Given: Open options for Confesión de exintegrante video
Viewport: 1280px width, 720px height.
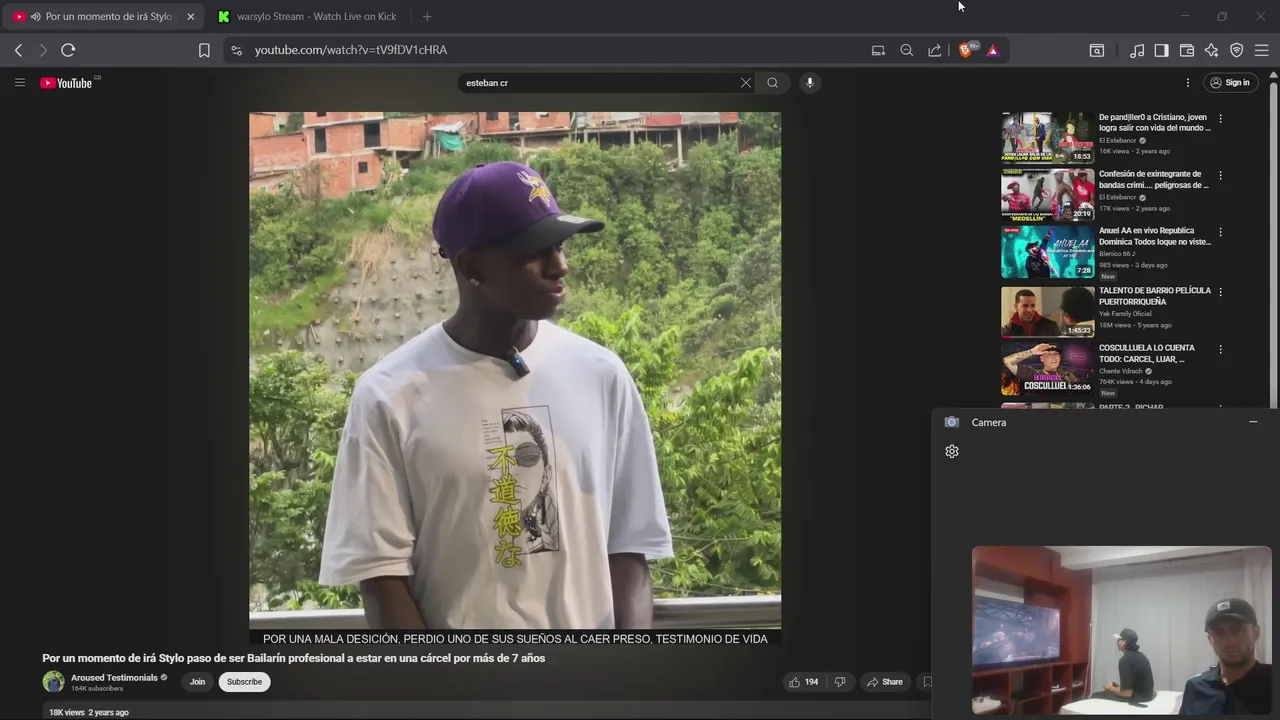Looking at the screenshot, I should click(1220, 175).
